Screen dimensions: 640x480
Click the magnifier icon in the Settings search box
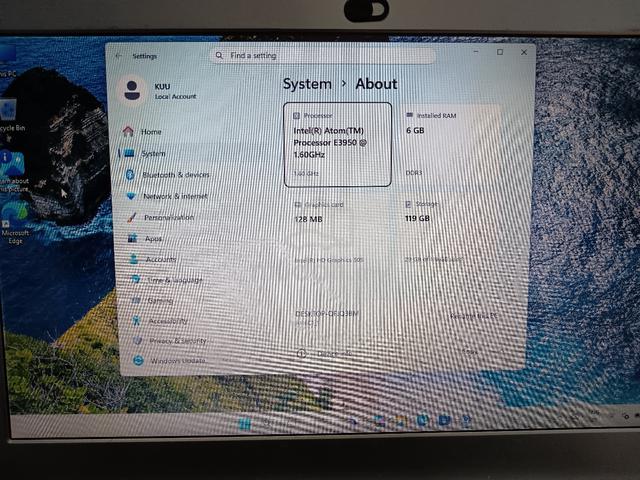click(x=220, y=55)
